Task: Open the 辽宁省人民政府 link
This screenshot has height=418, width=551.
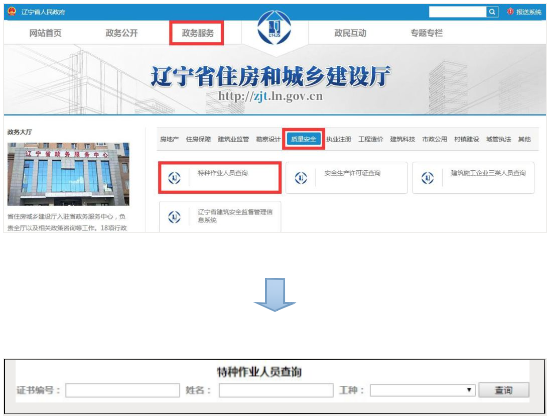Action: 43,12
